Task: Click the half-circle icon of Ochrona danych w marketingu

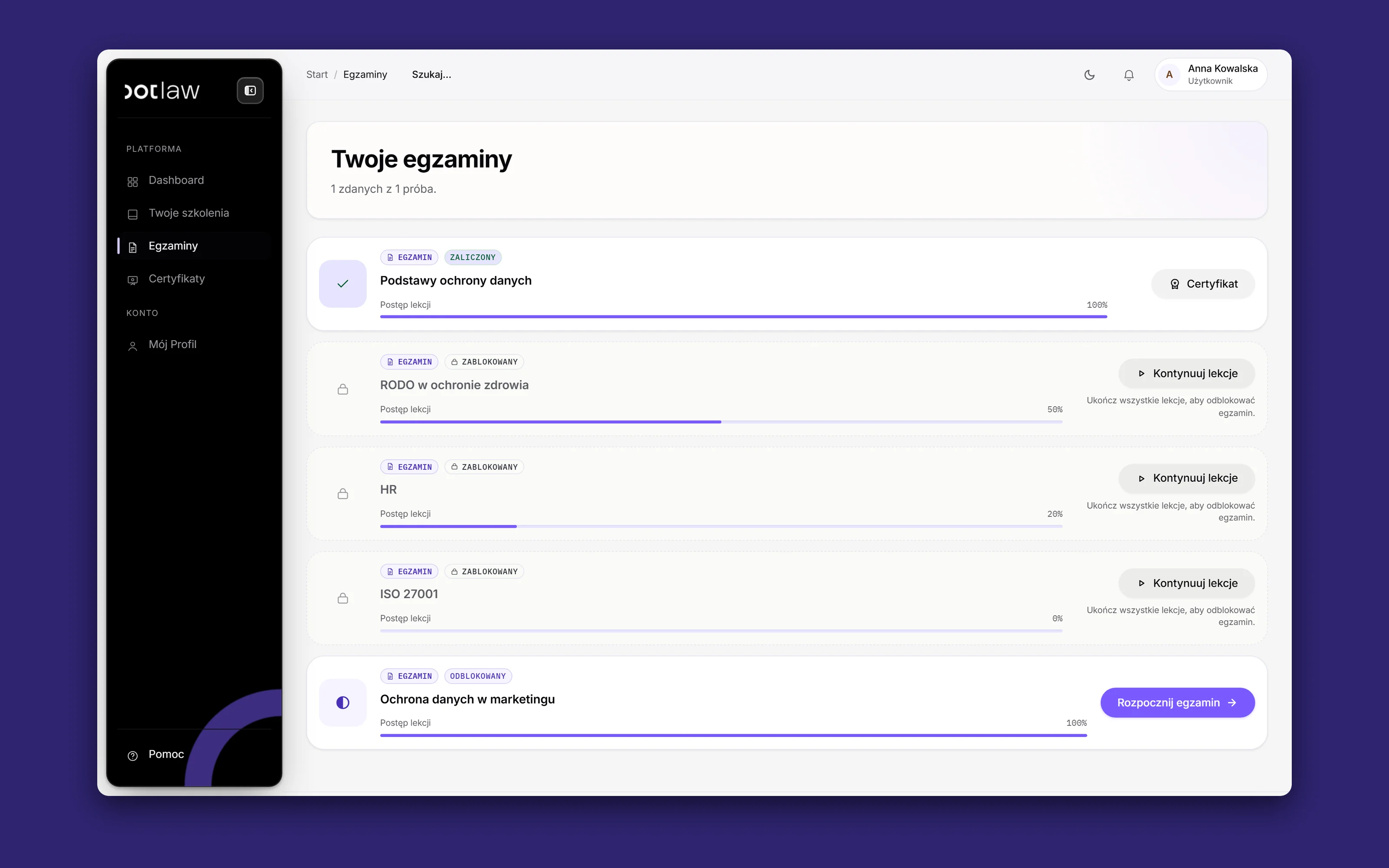Action: (x=342, y=703)
